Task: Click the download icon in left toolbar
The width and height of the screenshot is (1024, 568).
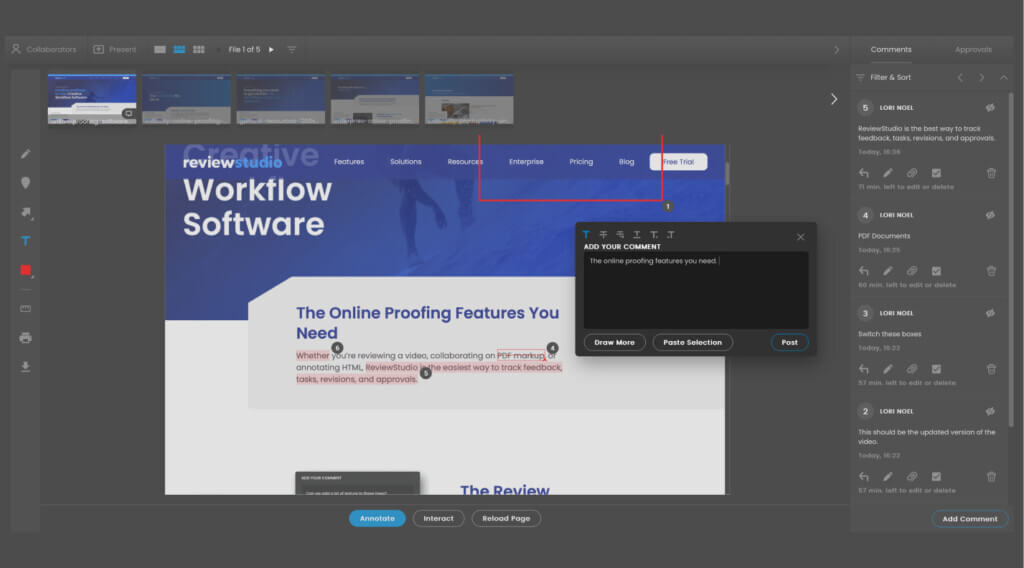Action: pos(25,367)
